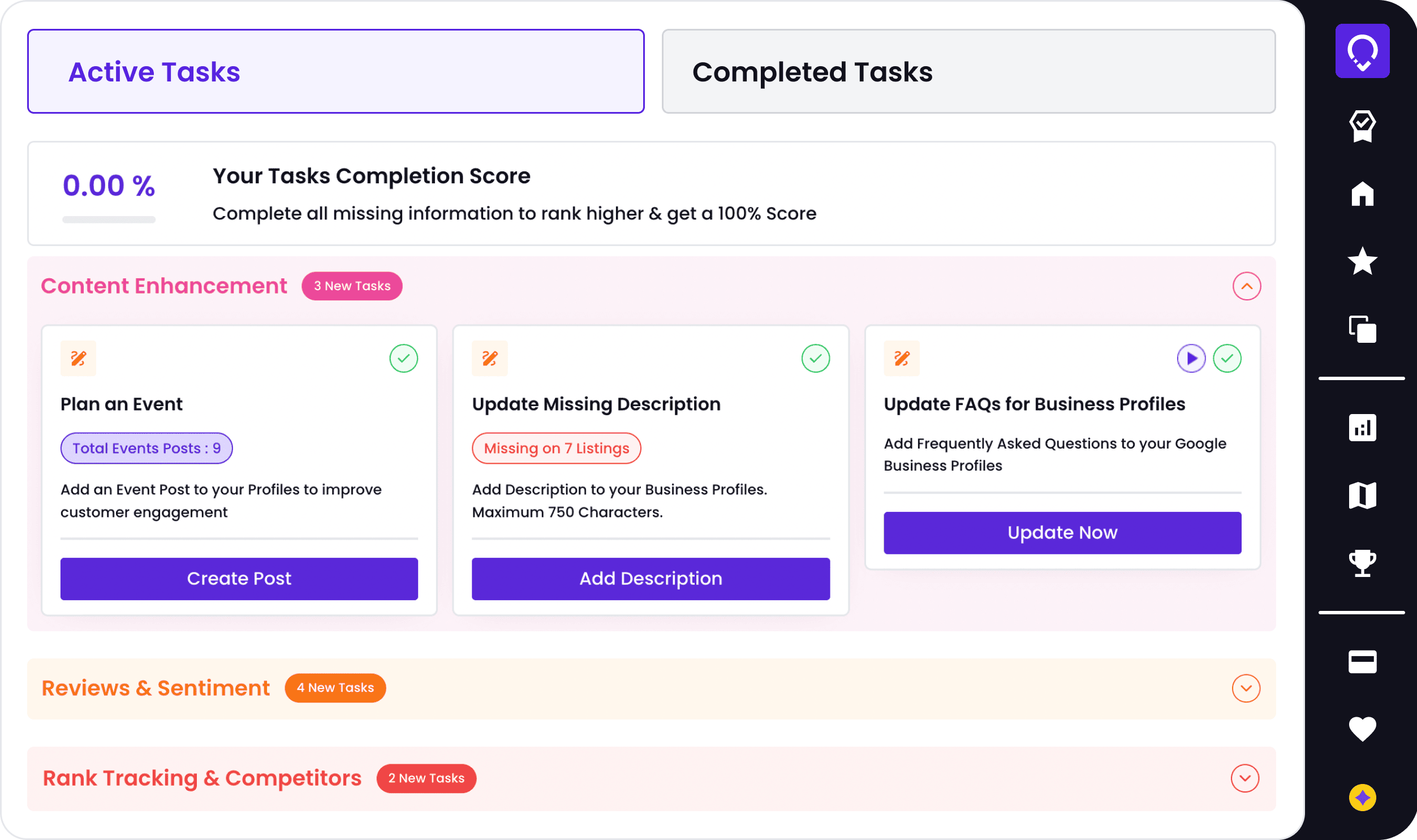The image size is (1417, 840).
Task: Open the credit card billing icon
Action: [1362, 662]
